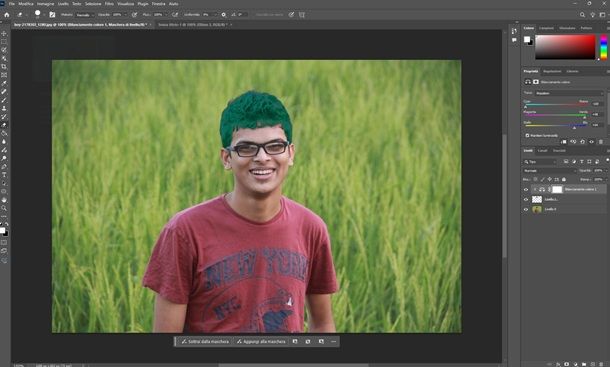
Task: Open the Tono dropdown in Proprietà
Action: click(569, 93)
